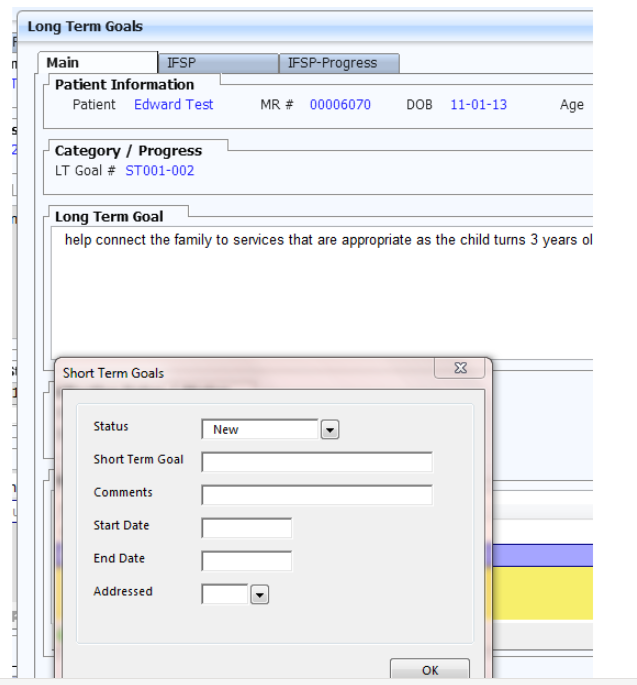The width and height of the screenshot is (637, 685).
Task: Click the Addressed combo box field
Action: click(x=224, y=594)
